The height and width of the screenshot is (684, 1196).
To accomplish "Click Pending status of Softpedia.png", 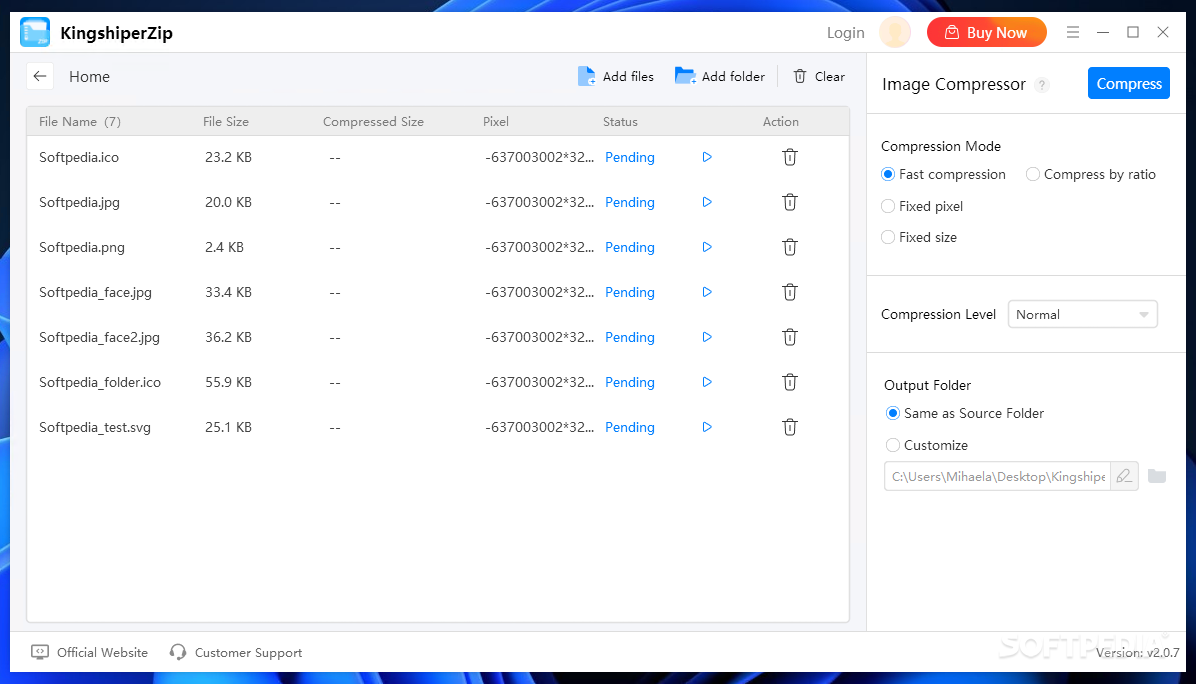I will [x=629, y=247].
